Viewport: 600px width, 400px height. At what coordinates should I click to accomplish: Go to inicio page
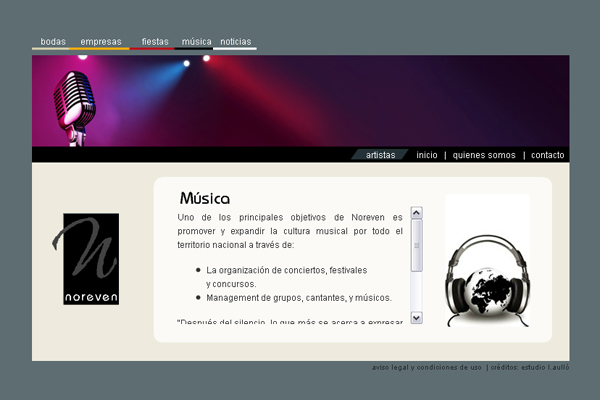point(427,155)
